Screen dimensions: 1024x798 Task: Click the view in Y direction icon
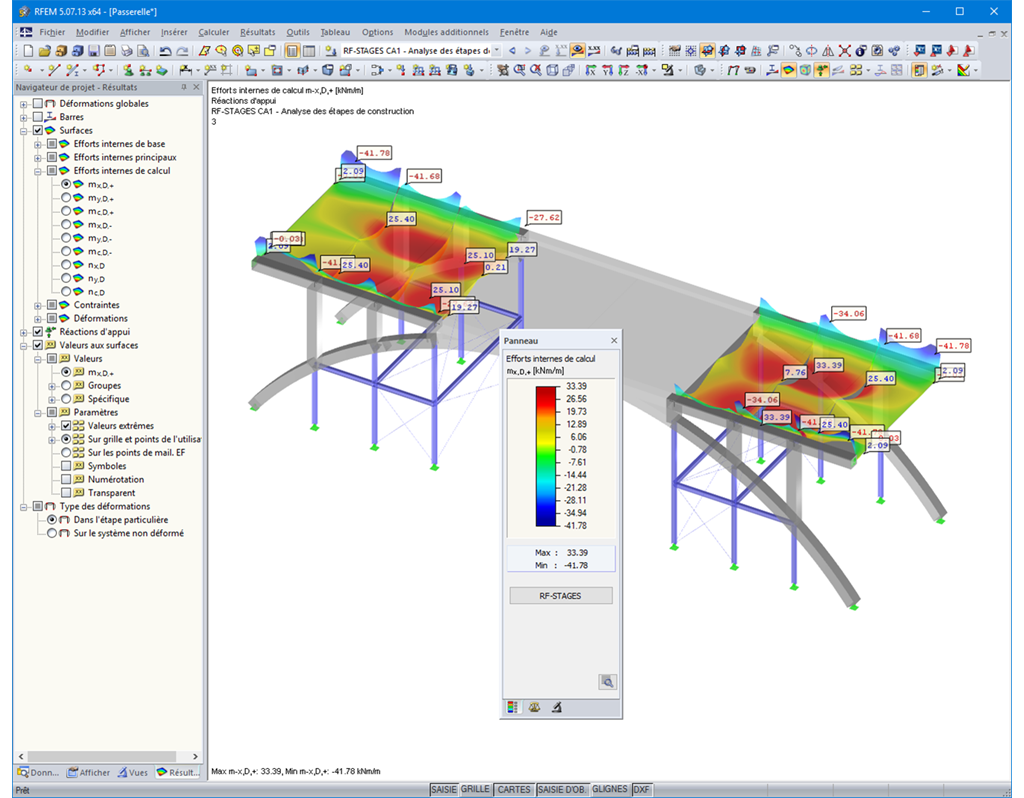[x=607, y=70]
